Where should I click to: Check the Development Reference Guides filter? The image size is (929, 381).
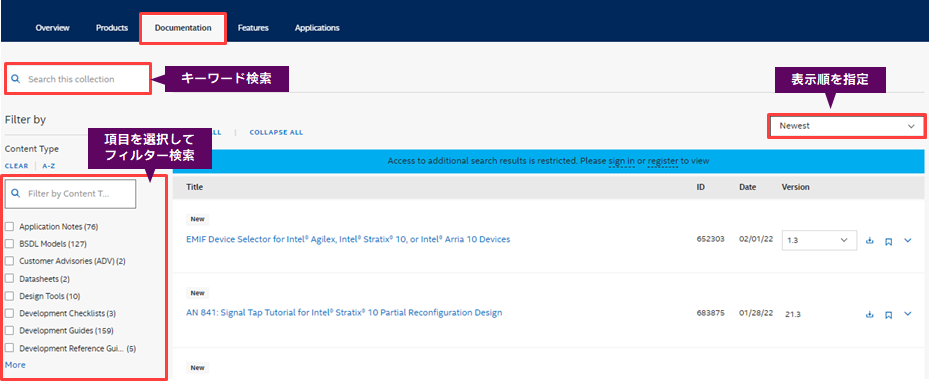(x=9, y=348)
